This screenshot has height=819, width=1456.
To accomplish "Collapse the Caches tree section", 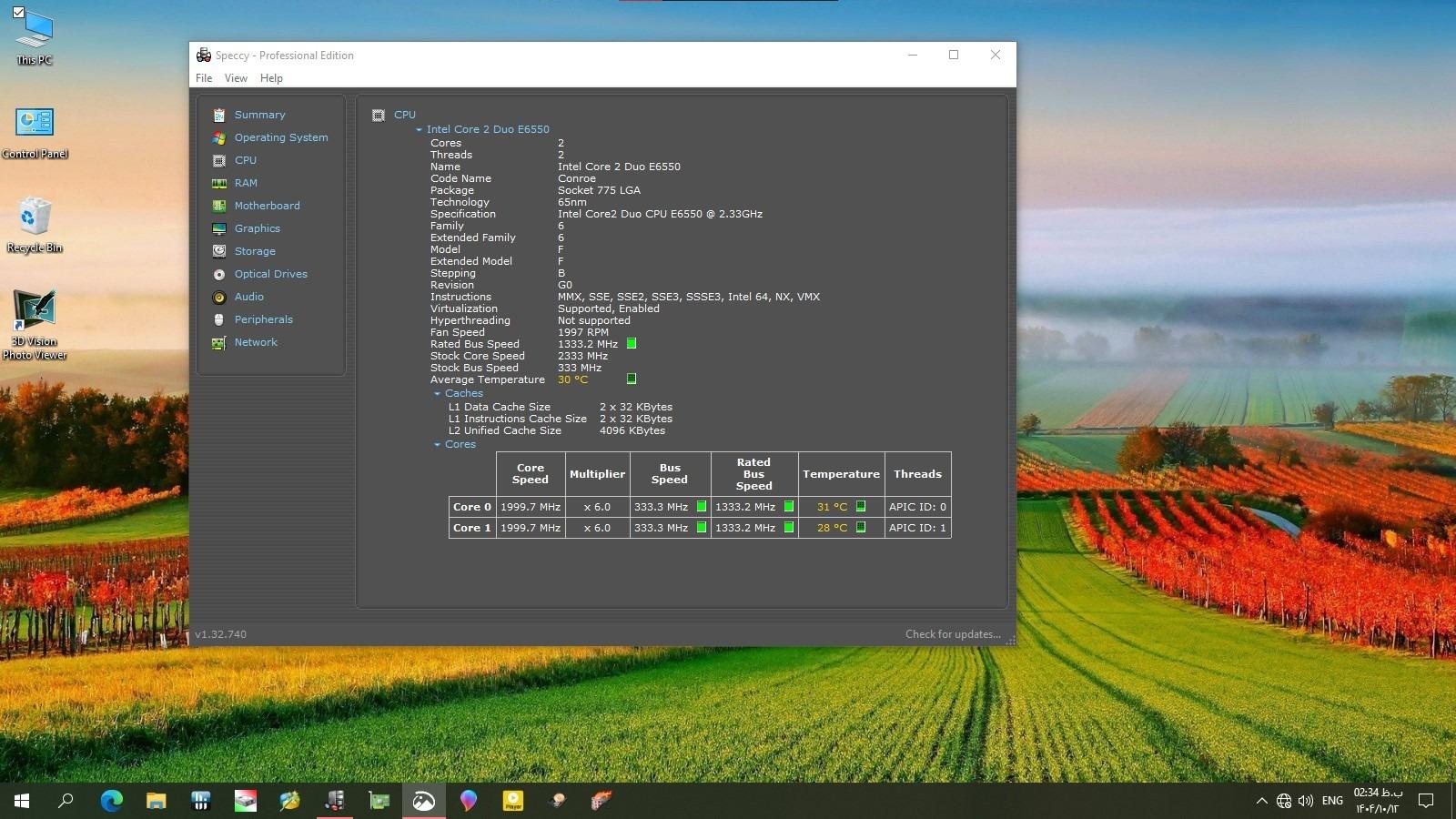I will tap(438, 394).
